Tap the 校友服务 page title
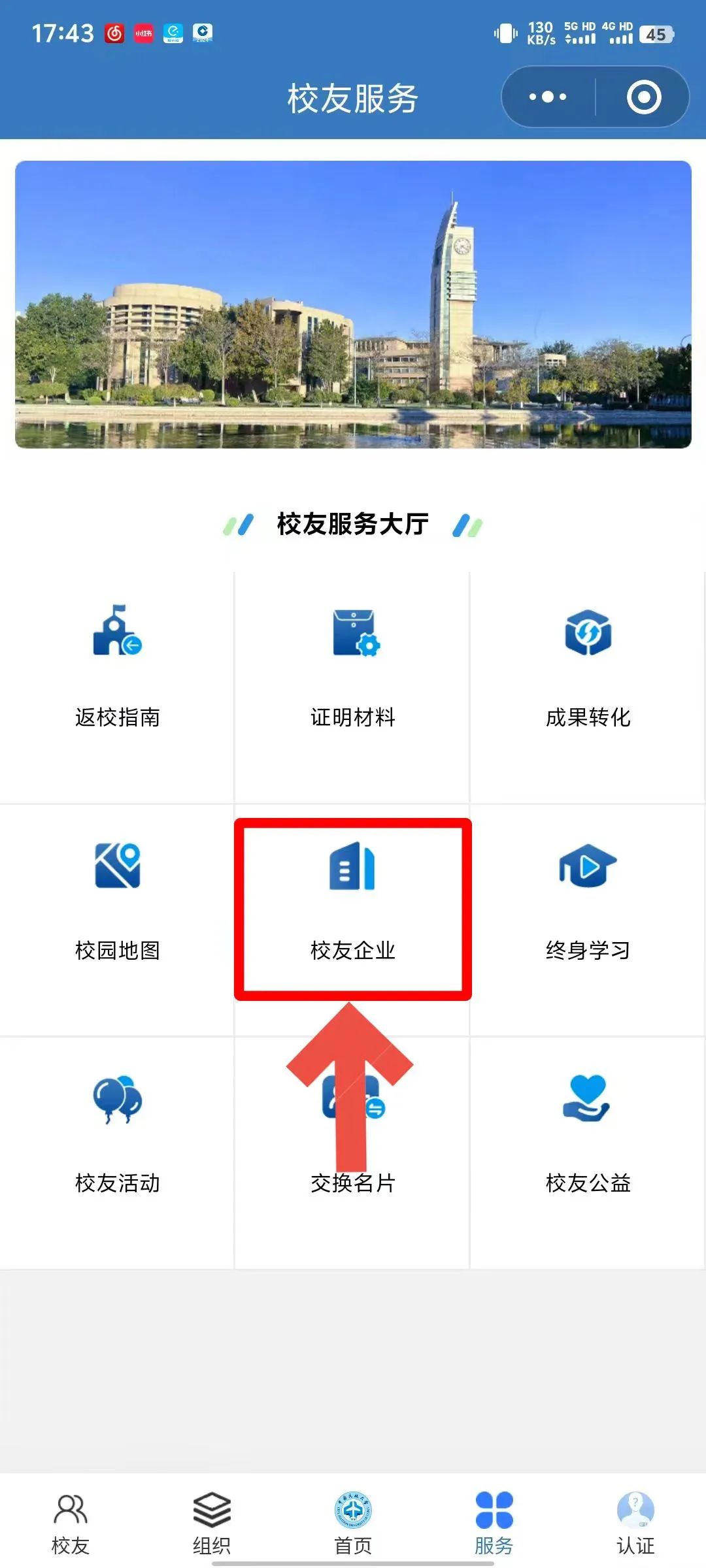The image size is (706, 1568). 353,98
